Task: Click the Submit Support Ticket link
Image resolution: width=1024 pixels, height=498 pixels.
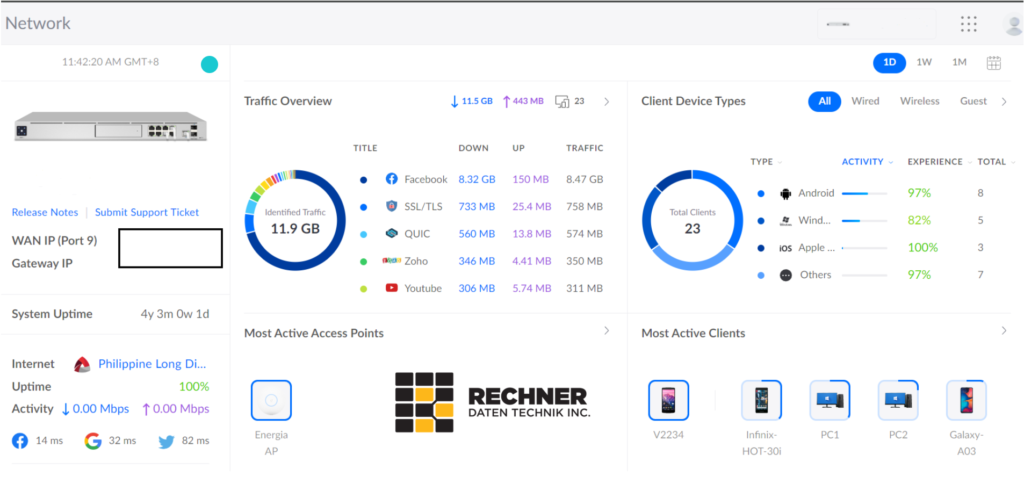Action: [147, 212]
